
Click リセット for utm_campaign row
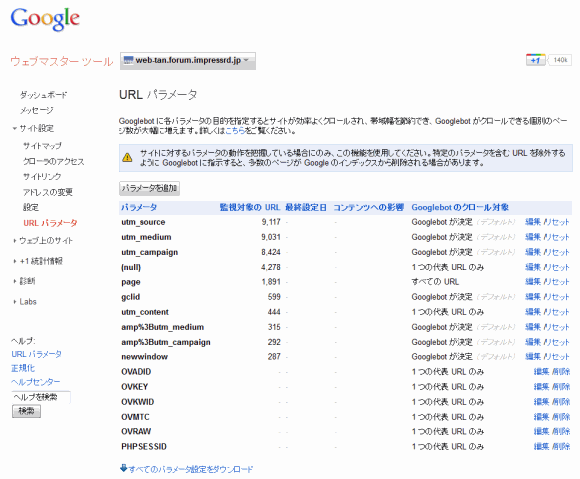[x=557, y=252]
